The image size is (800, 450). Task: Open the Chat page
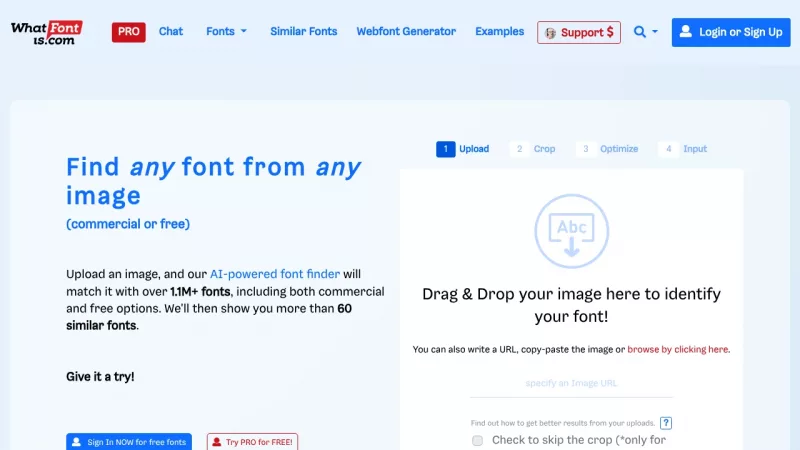[170, 32]
